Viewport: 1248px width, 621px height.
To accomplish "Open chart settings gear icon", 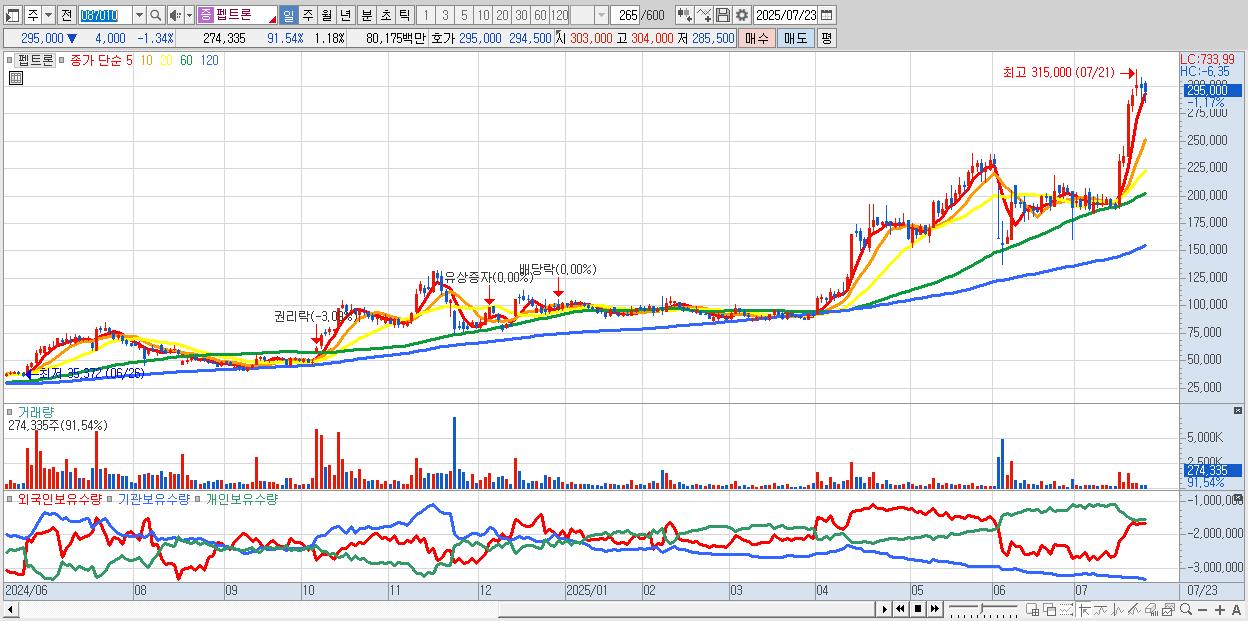I will tap(742, 15).
